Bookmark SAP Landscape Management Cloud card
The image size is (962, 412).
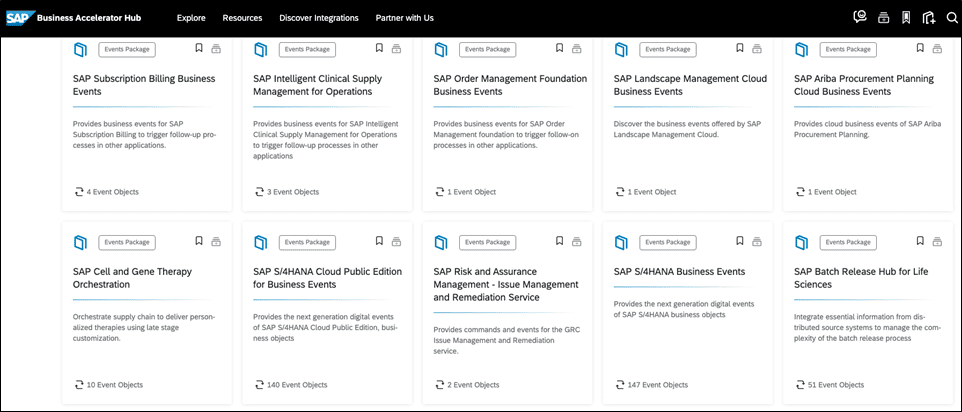pos(740,48)
